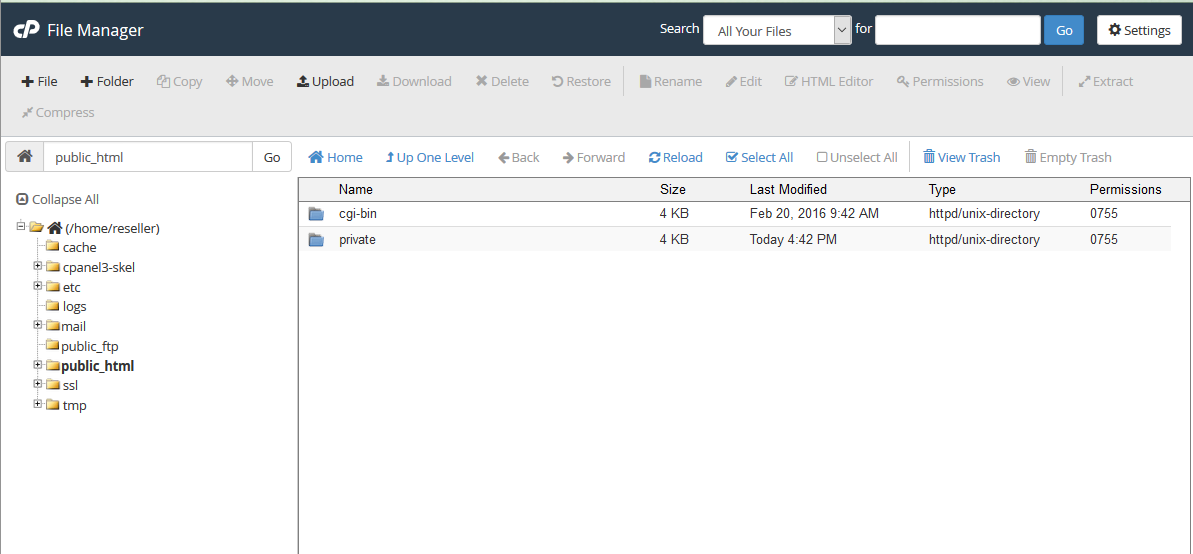Open the All Your Files search dropdown
This screenshot has width=1193, height=554.
[x=776, y=31]
